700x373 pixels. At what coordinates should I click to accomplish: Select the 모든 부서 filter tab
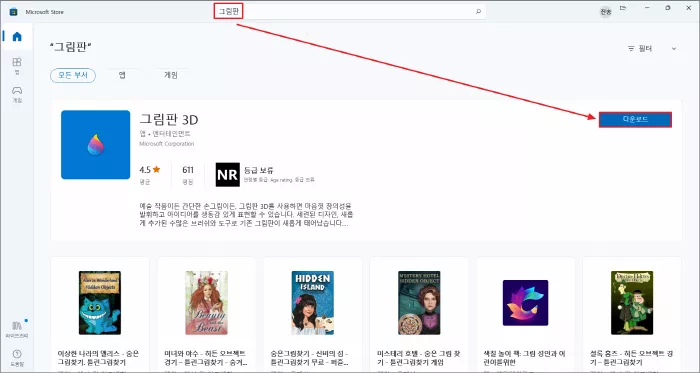tap(73, 75)
